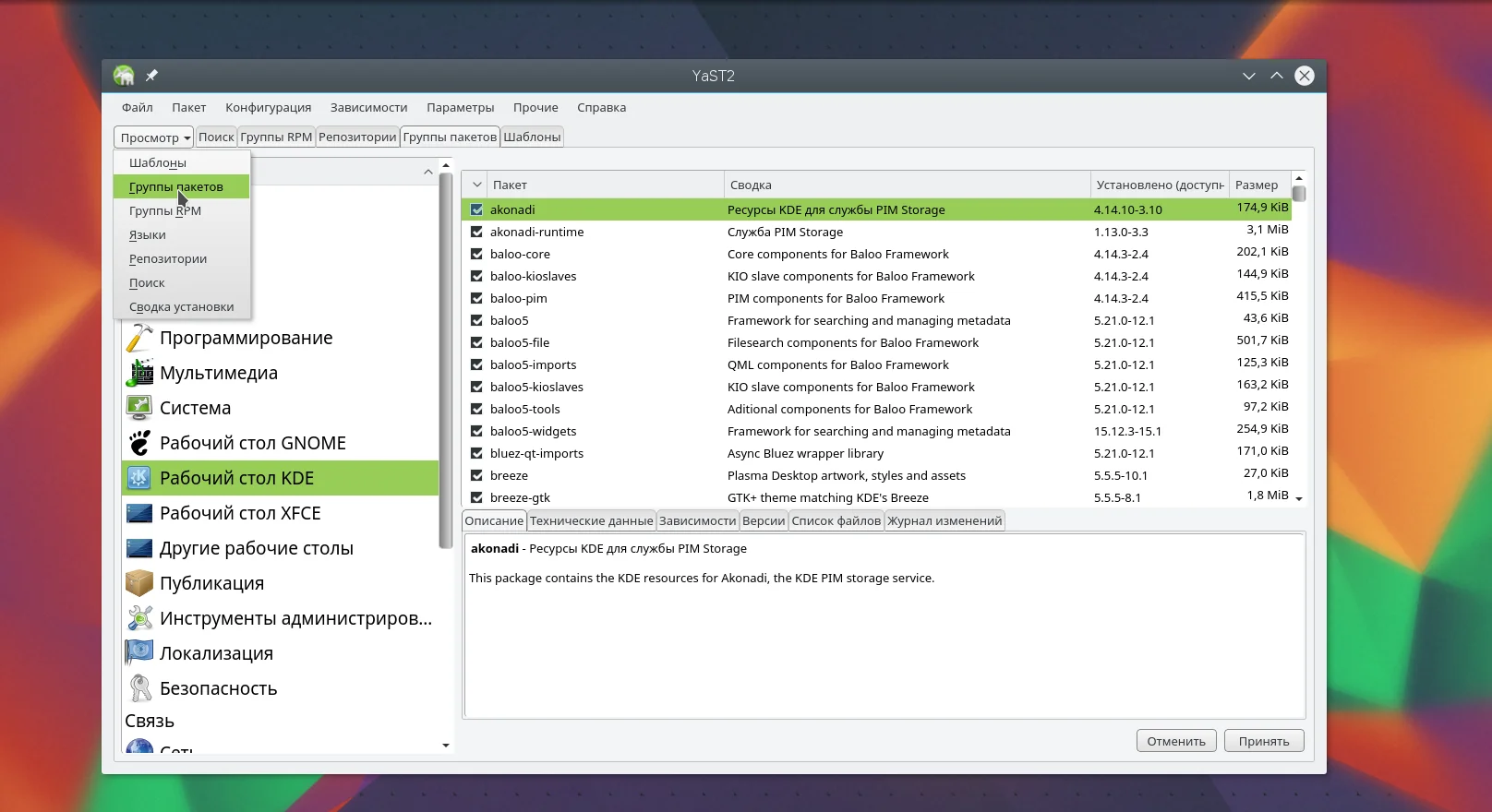
Task: Click the Publication group box icon
Action: tap(139, 583)
